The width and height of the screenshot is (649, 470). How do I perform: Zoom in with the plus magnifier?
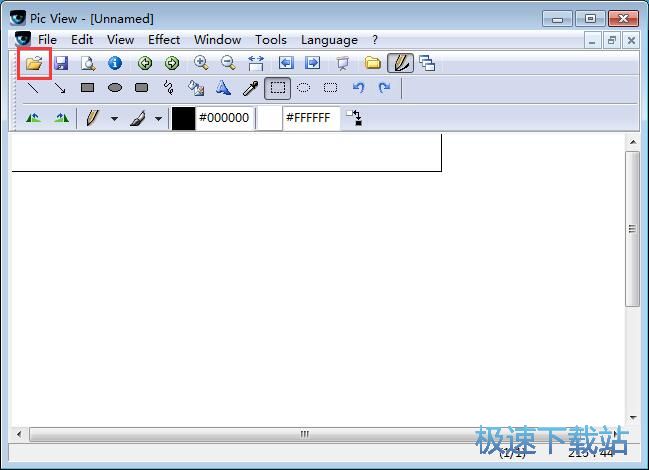(201, 63)
